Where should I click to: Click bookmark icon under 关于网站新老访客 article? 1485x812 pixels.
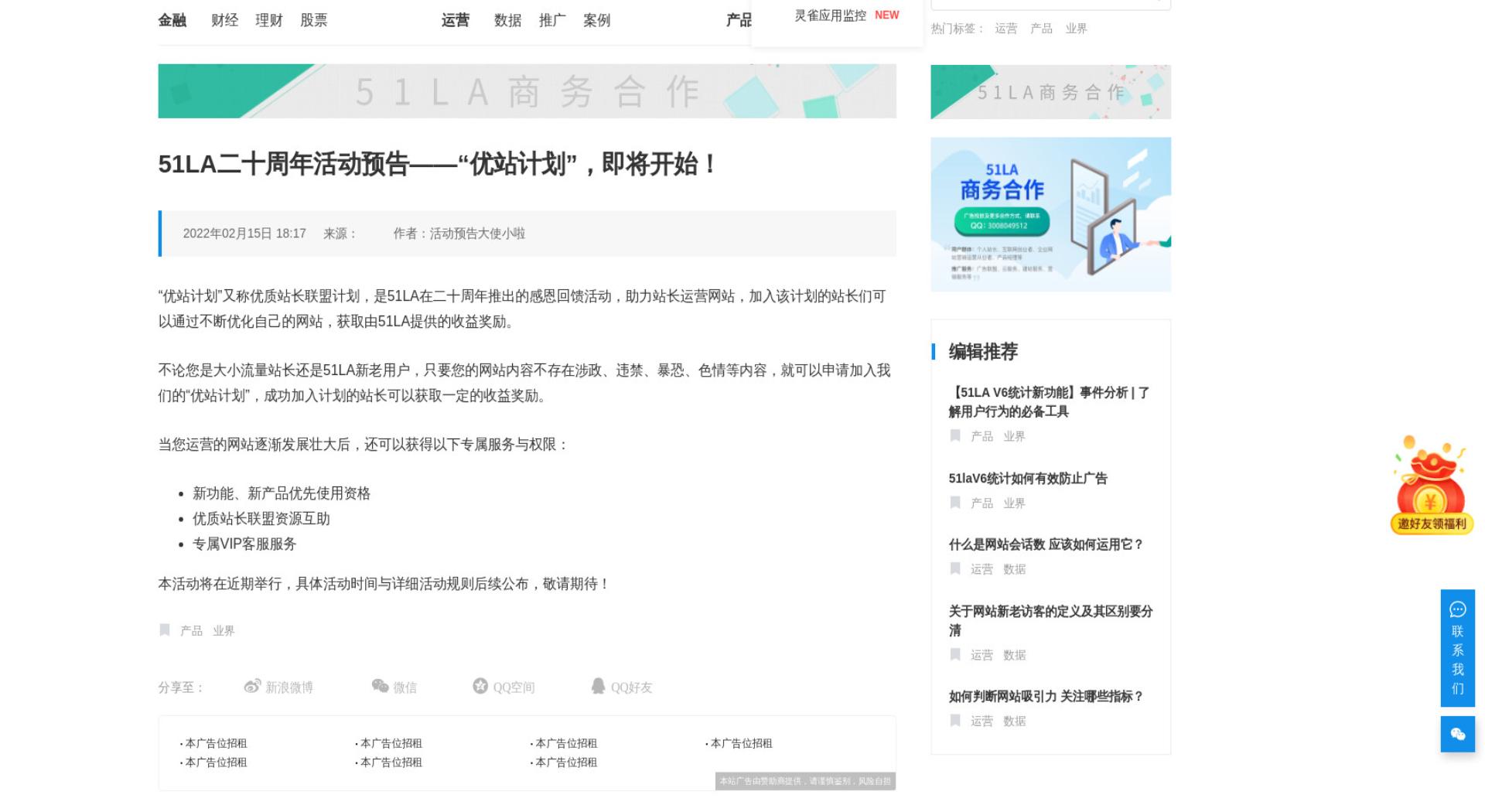(x=955, y=655)
